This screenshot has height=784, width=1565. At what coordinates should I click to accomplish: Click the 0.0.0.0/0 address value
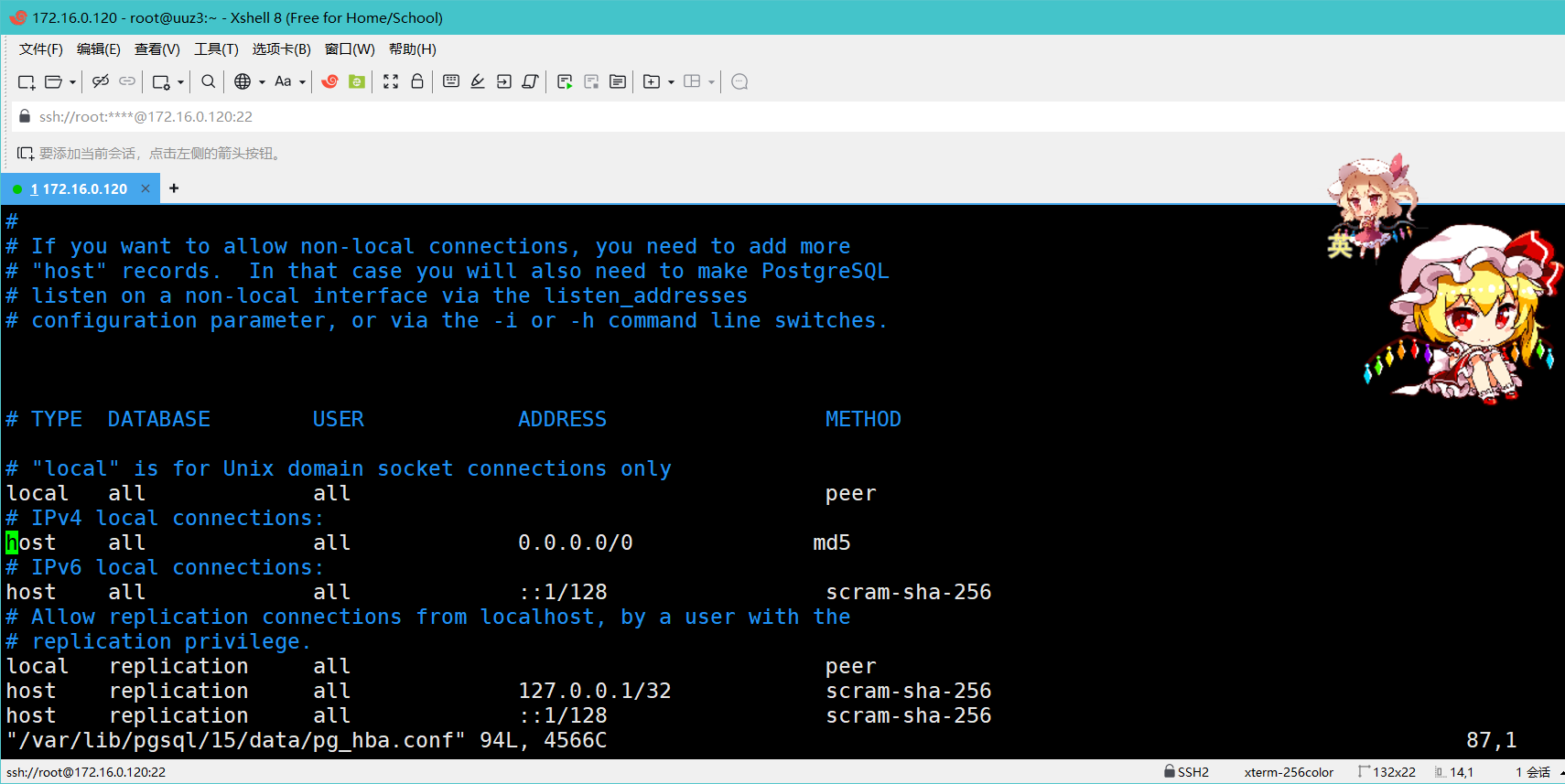(576, 543)
